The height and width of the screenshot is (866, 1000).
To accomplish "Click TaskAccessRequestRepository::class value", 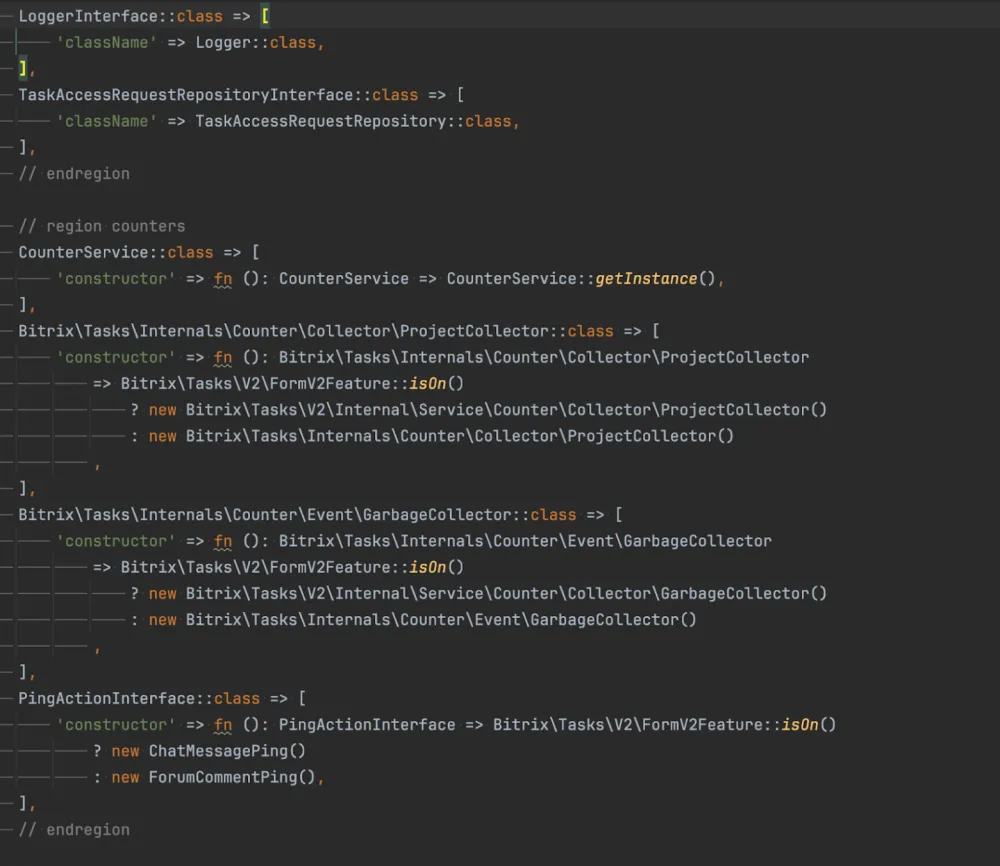I will (x=352, y=121).
